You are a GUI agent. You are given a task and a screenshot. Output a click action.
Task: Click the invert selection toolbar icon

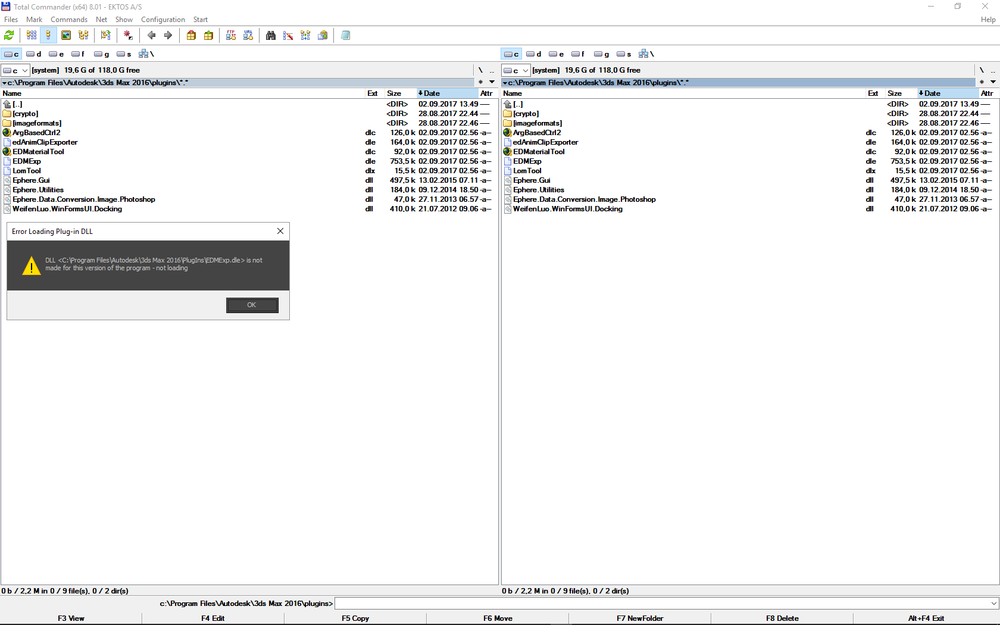coord(105,36)
